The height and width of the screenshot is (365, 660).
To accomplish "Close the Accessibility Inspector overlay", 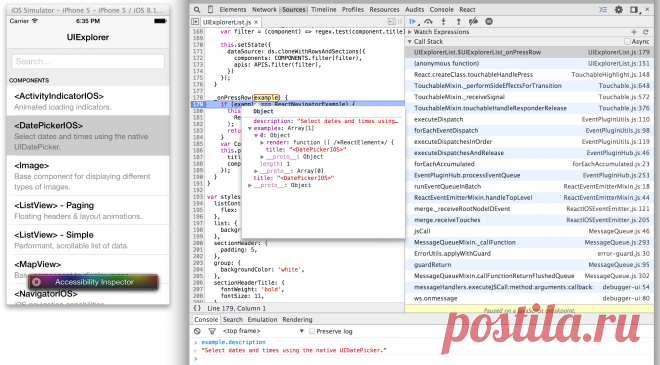I will coord(37,282).
